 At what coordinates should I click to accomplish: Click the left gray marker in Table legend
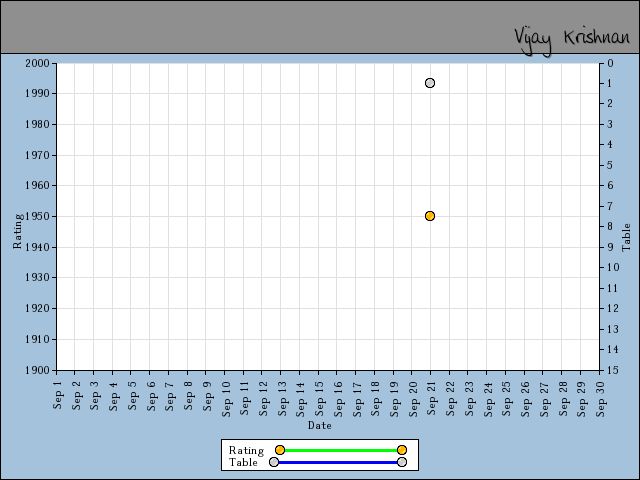tap(274, 462)
